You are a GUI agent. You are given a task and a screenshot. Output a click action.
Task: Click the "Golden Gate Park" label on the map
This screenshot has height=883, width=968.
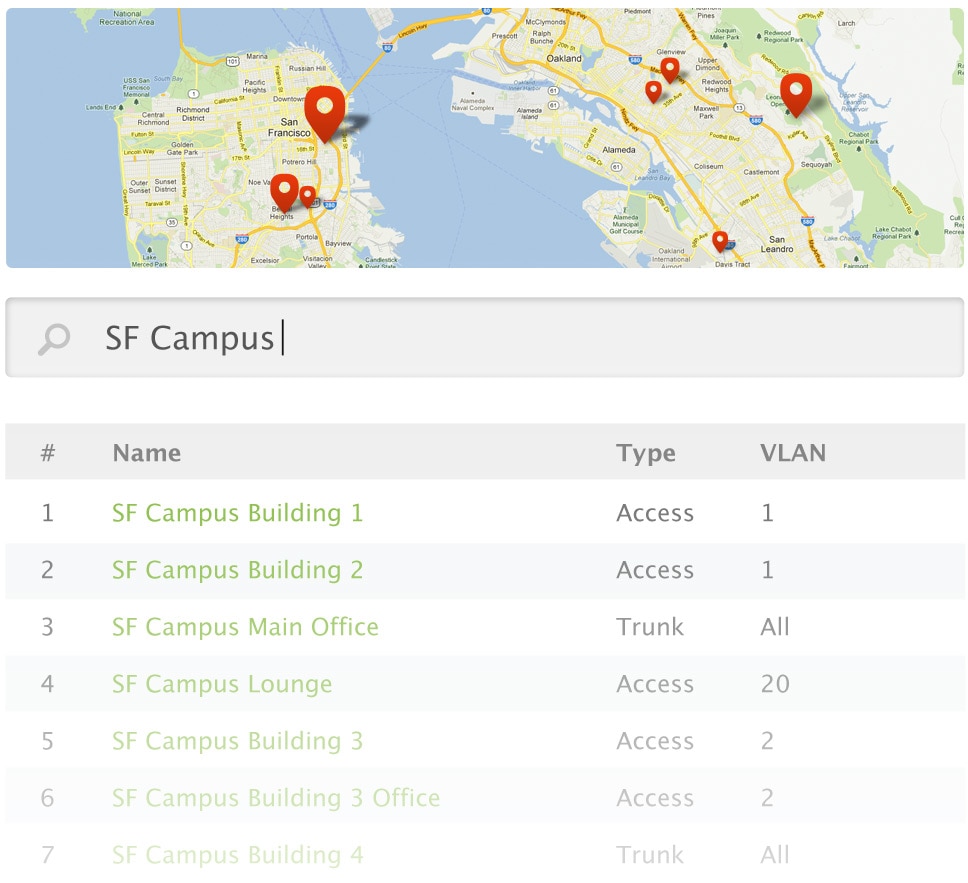(x=182, y=148)
